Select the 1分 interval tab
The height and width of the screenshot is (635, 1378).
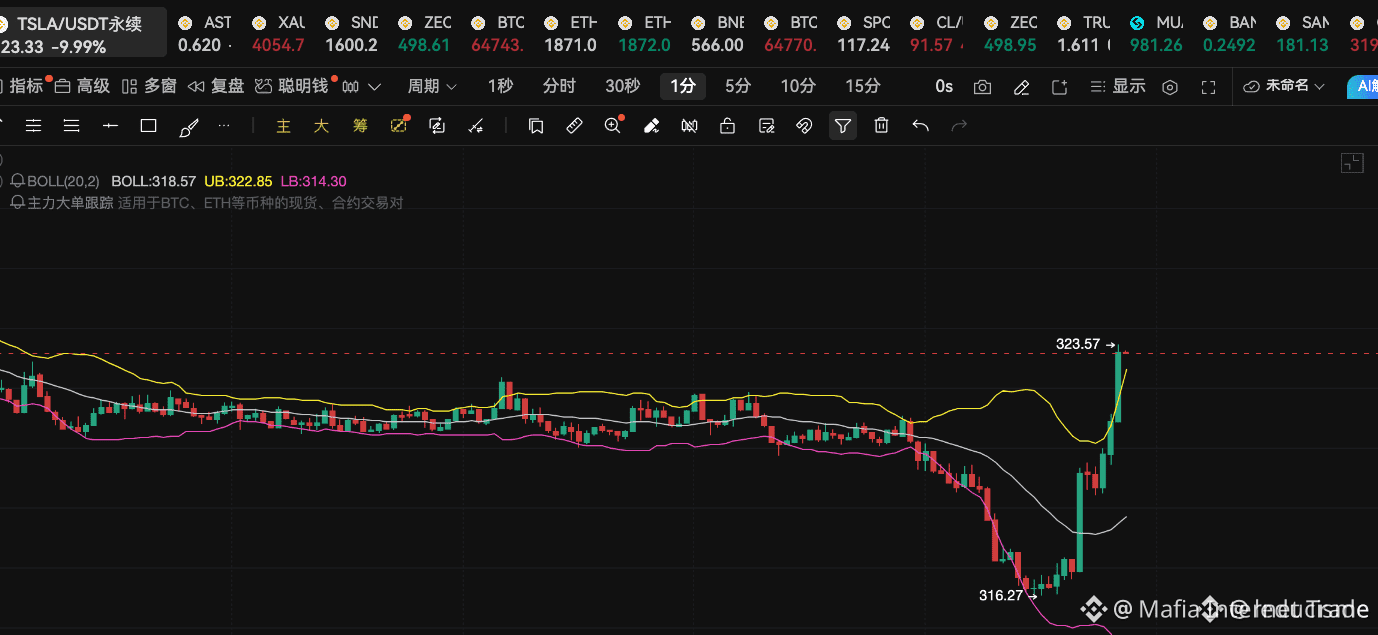coord(683,86)
